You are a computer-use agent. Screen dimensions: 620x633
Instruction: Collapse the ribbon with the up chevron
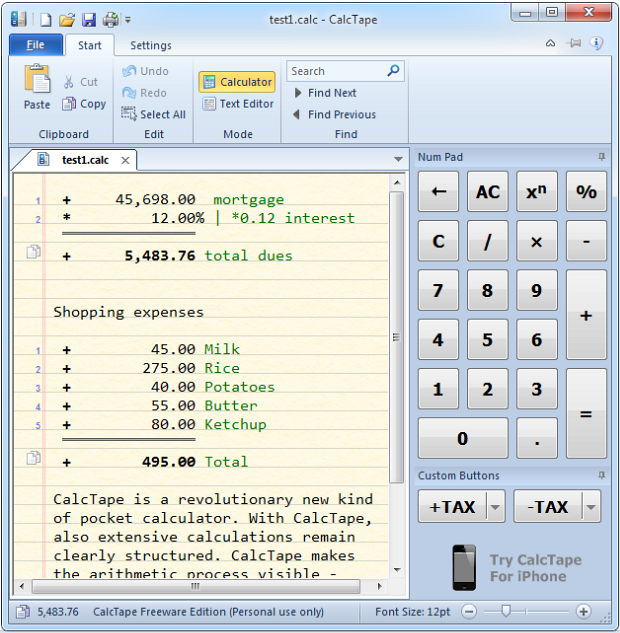tap(551, 43)
